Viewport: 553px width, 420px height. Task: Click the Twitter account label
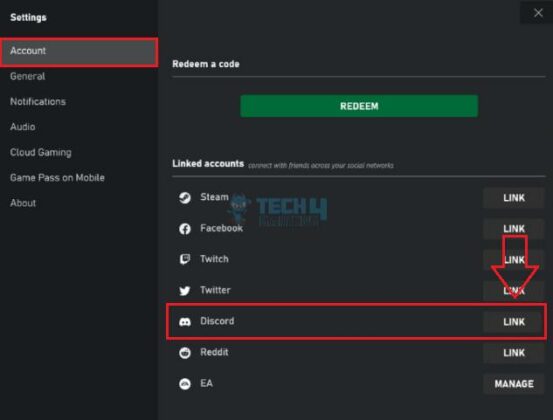point(215,290)
